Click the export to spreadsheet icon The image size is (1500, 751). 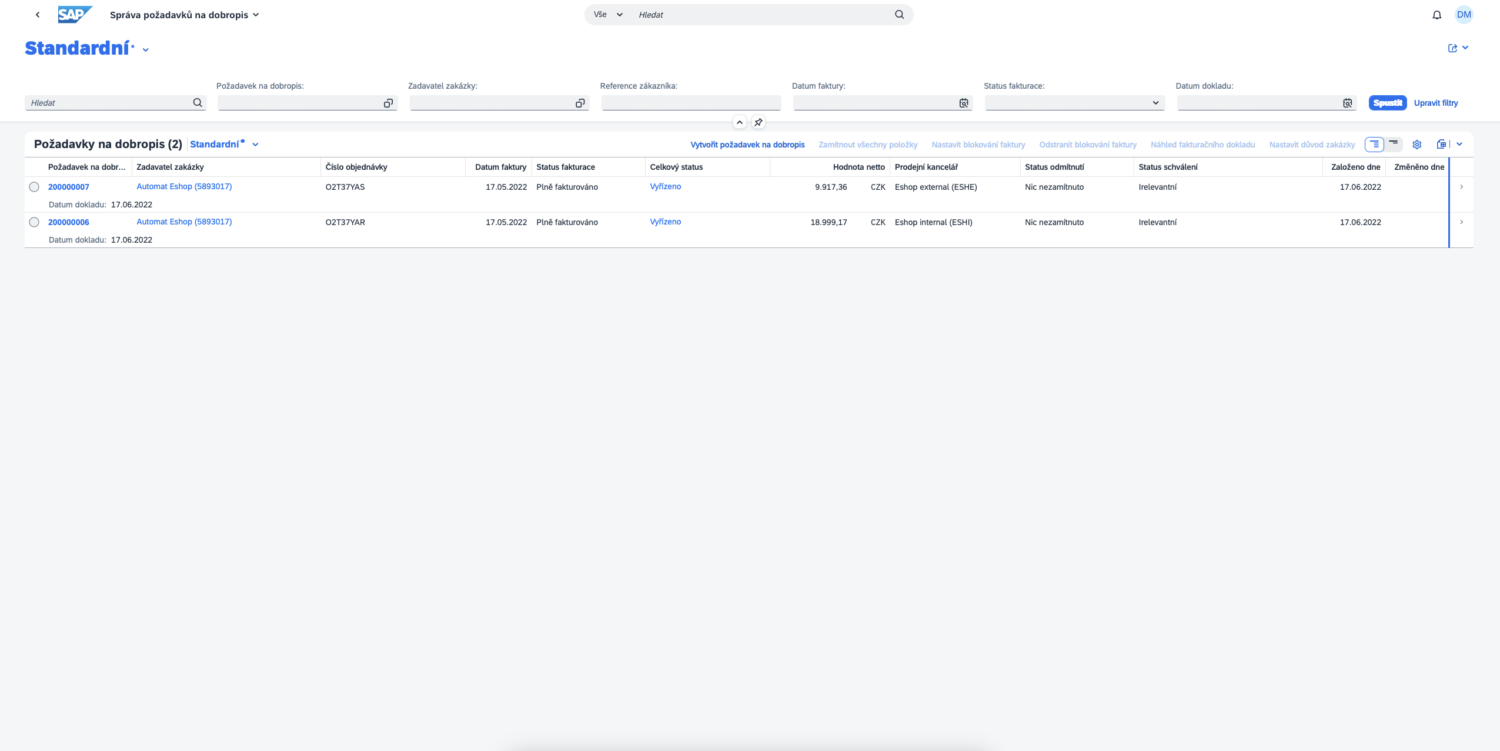(1441, 144)
